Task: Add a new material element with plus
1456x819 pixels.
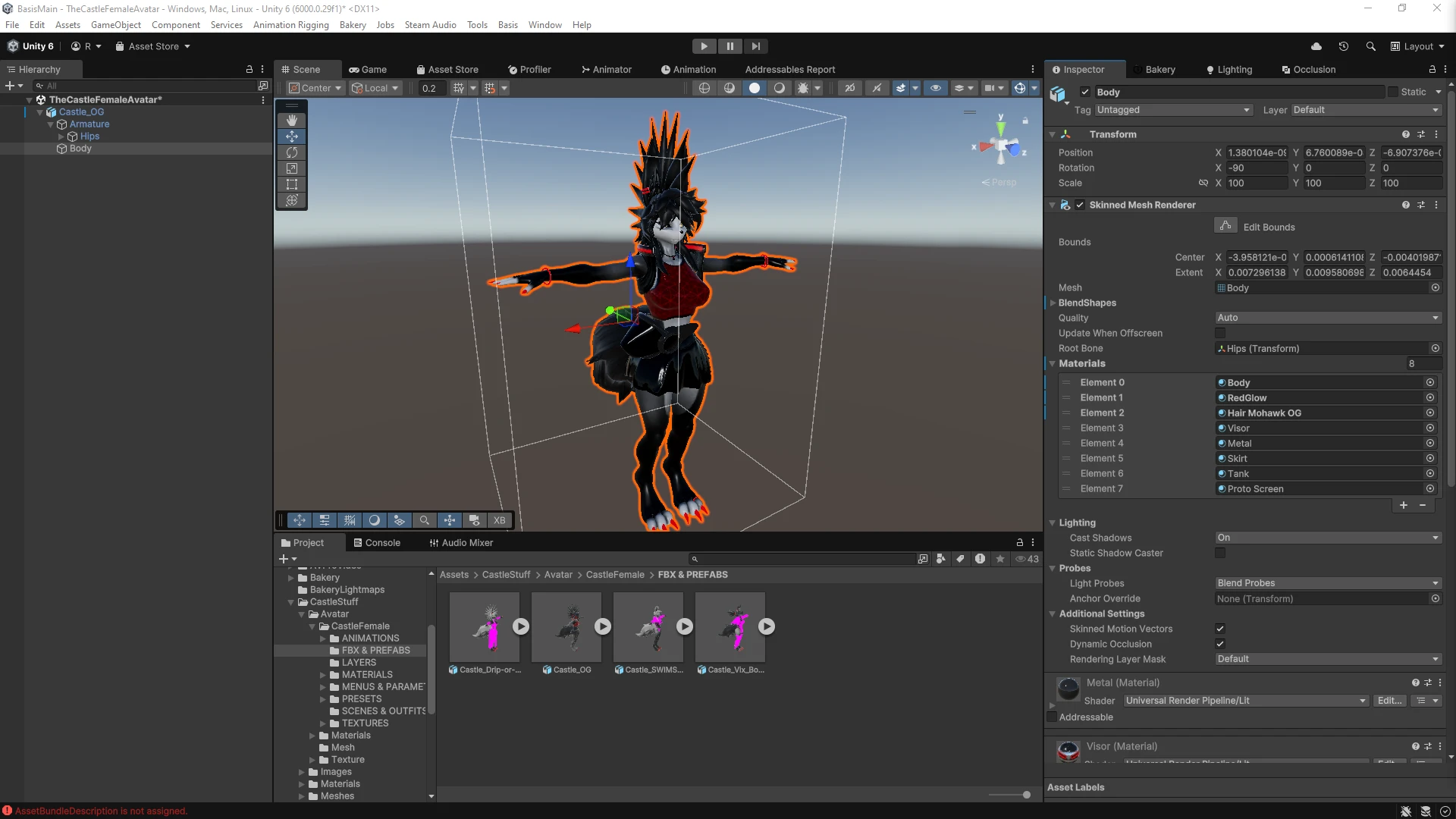Action: [1404, 505]
